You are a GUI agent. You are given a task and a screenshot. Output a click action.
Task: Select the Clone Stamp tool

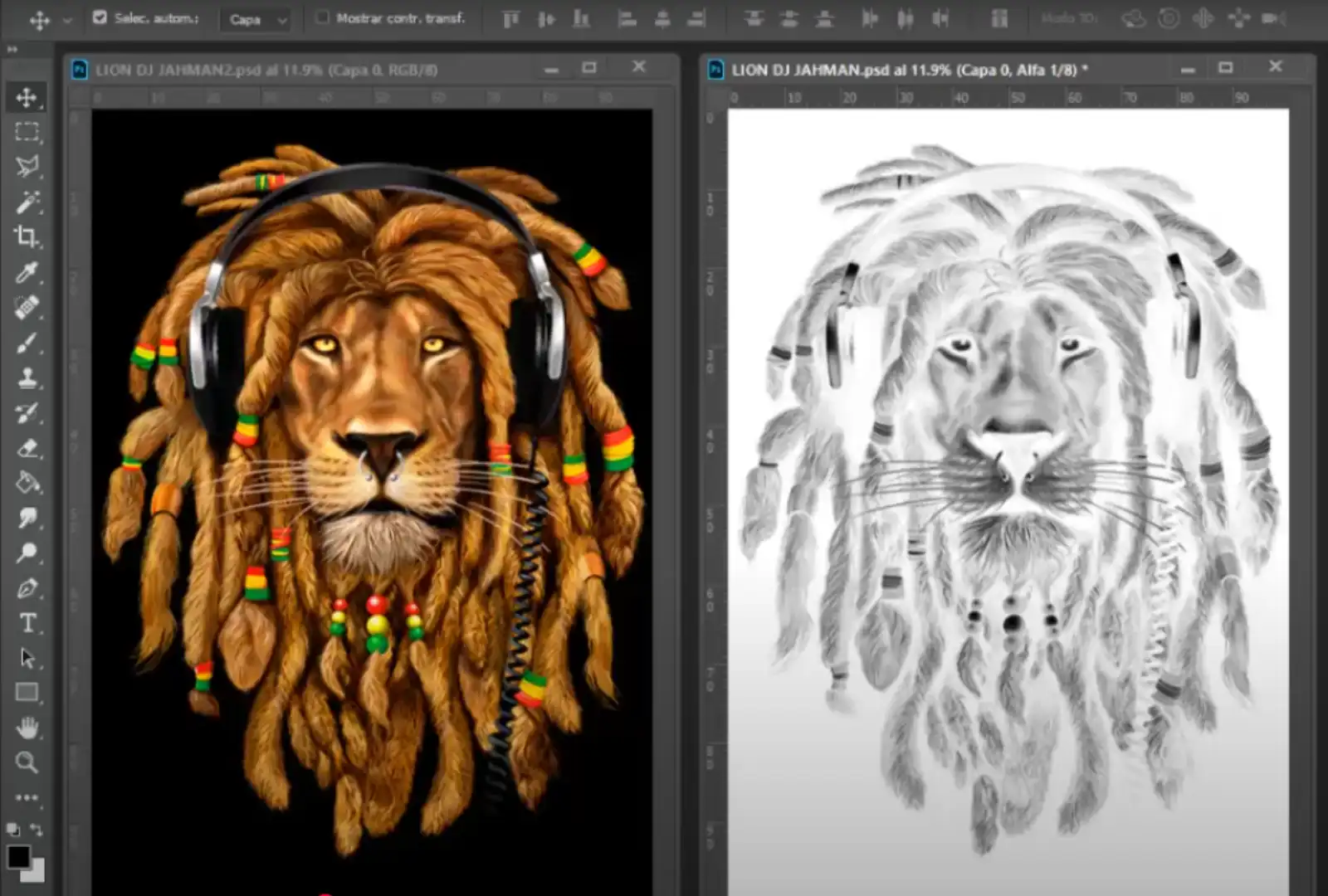point(27,378)
